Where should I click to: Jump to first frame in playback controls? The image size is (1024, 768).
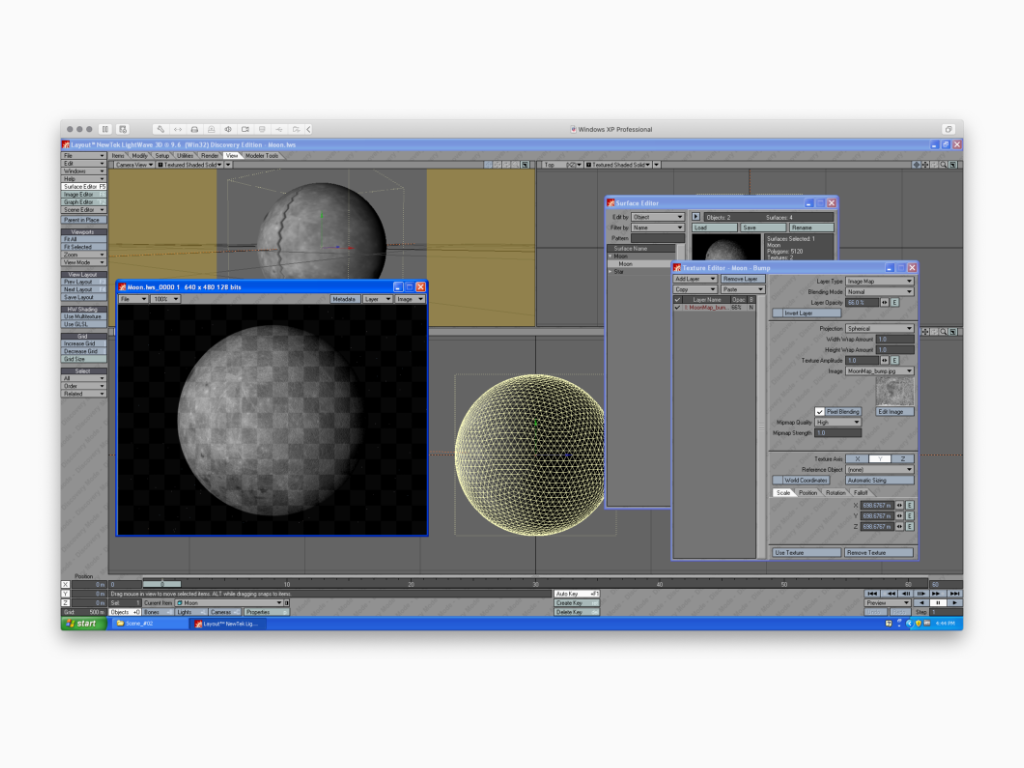pyautogui.click(x=872, y=594)
